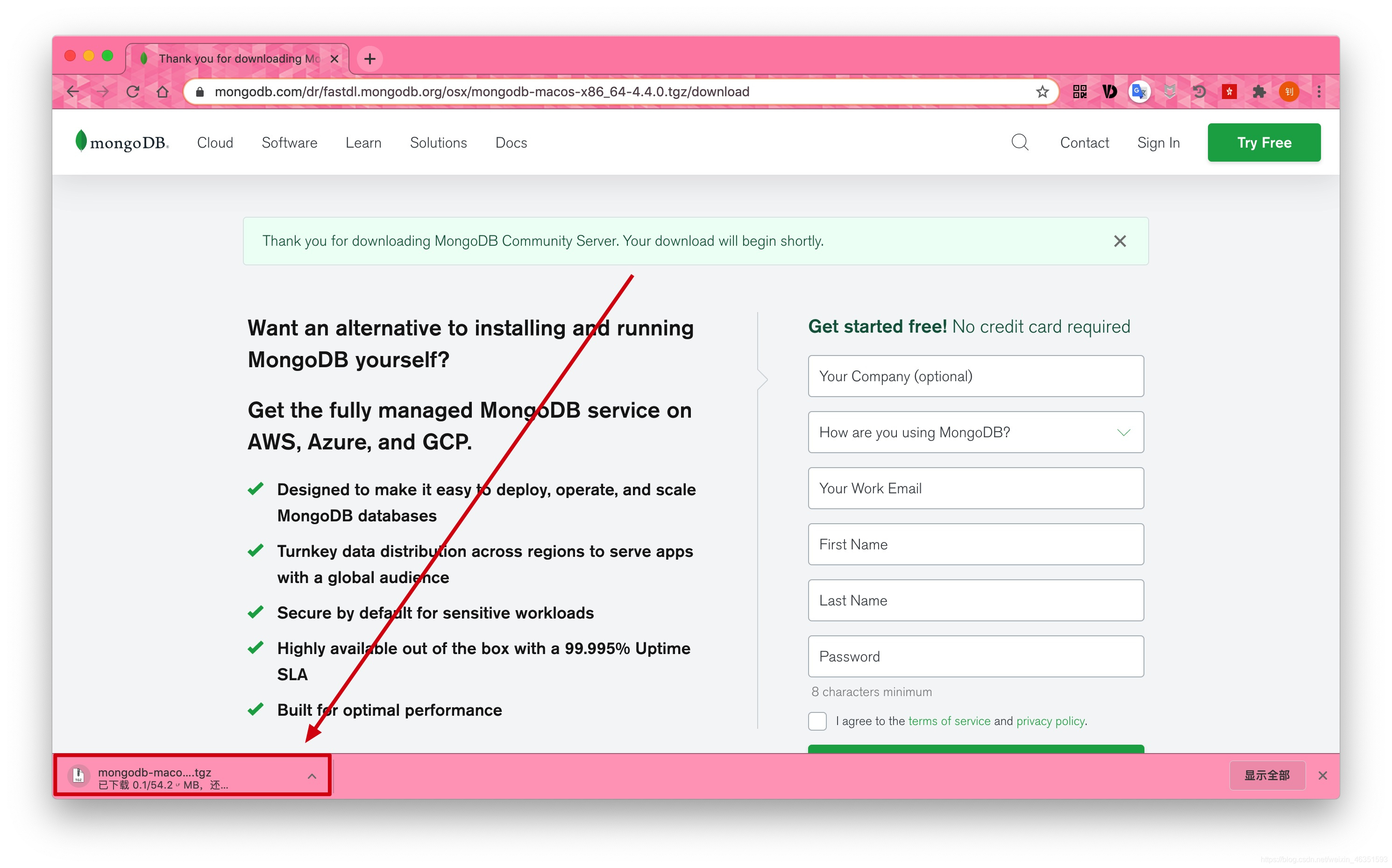The image size is (1392, 868).
Task: Click the 显示全部 show all downloads button
Action: pos(1266,776)
